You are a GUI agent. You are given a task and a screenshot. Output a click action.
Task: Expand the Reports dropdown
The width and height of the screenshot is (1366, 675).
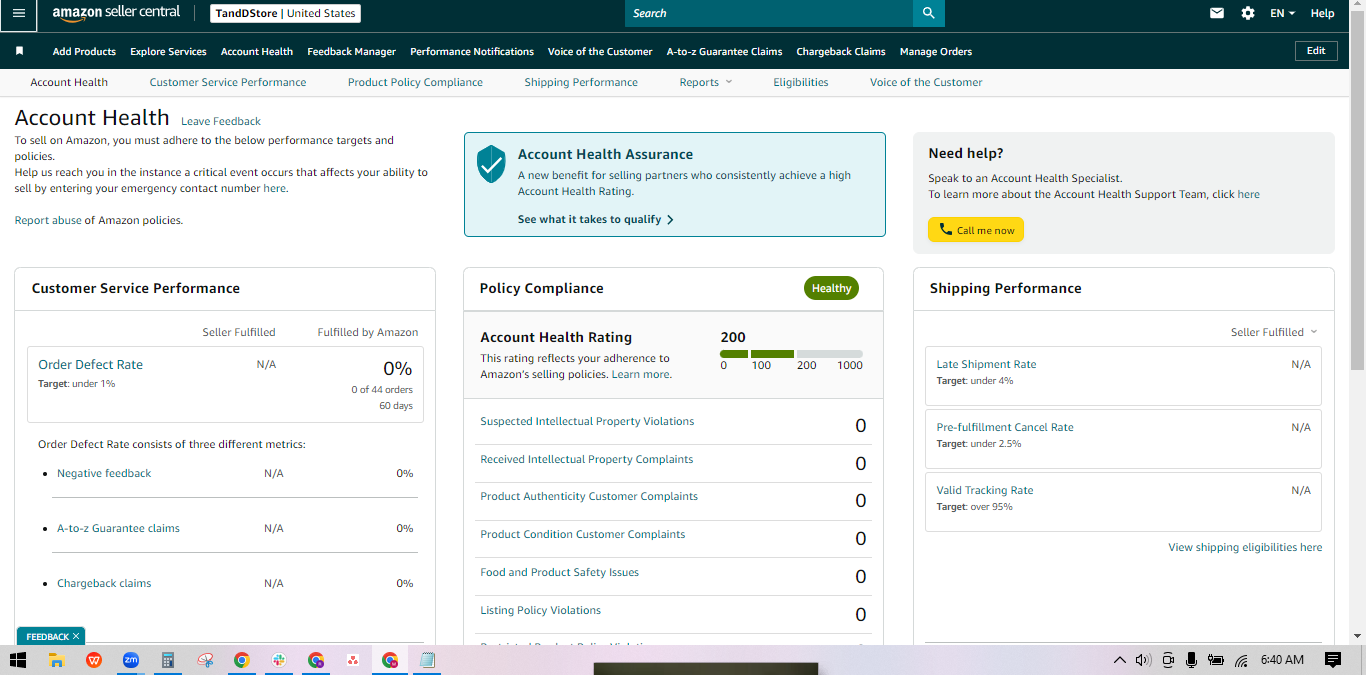[705, 82]
